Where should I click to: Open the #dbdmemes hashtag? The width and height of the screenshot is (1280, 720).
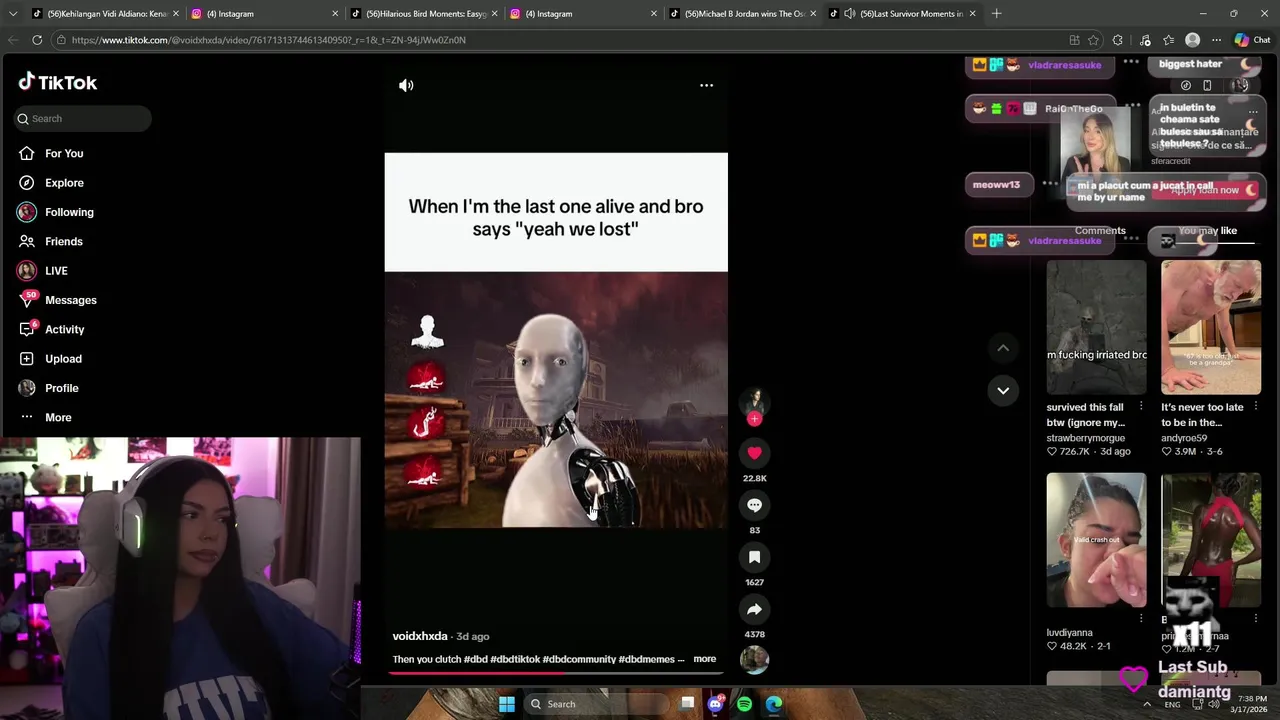(x=646, y=659)
